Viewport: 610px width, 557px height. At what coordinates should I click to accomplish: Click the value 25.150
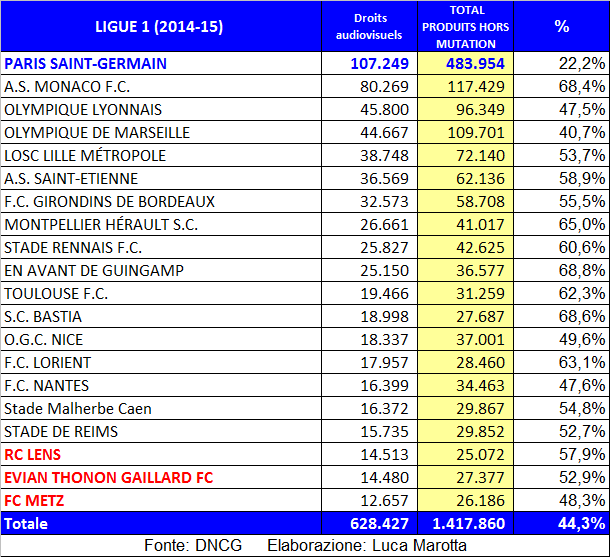coord(384,270)
